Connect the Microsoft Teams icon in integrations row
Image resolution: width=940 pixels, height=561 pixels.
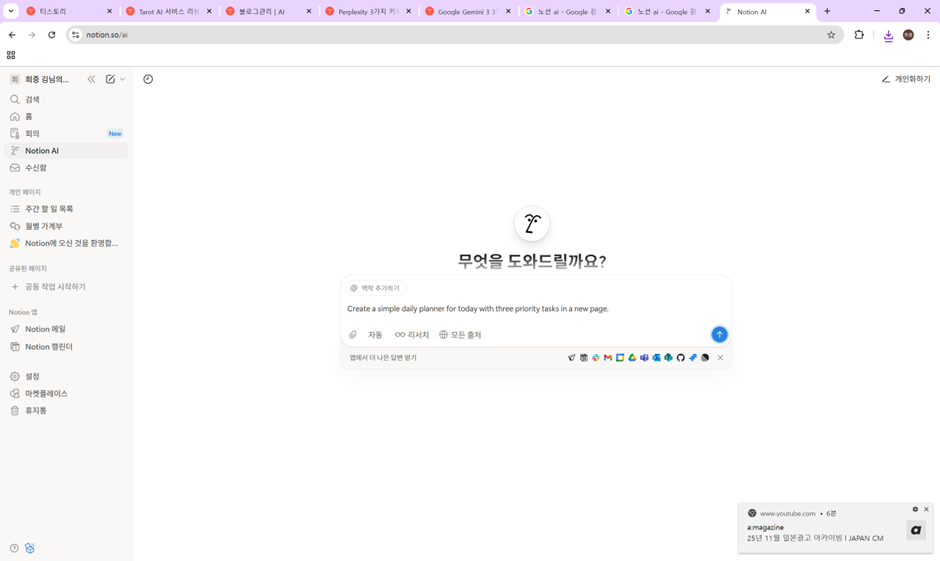[x=644, y=358]
